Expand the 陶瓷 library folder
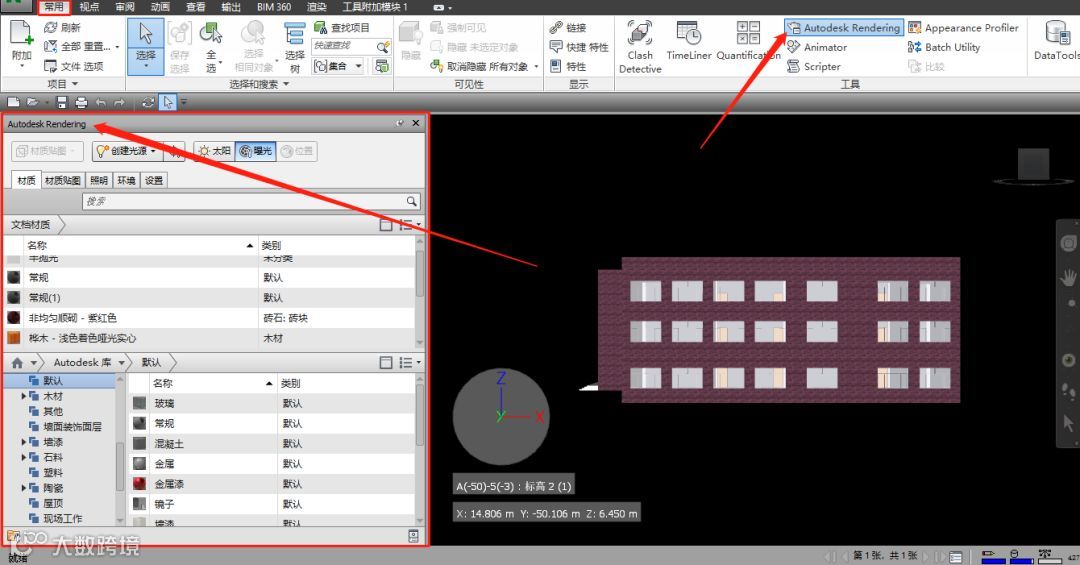Screen dimensions: 1080x565 point(23,488)
